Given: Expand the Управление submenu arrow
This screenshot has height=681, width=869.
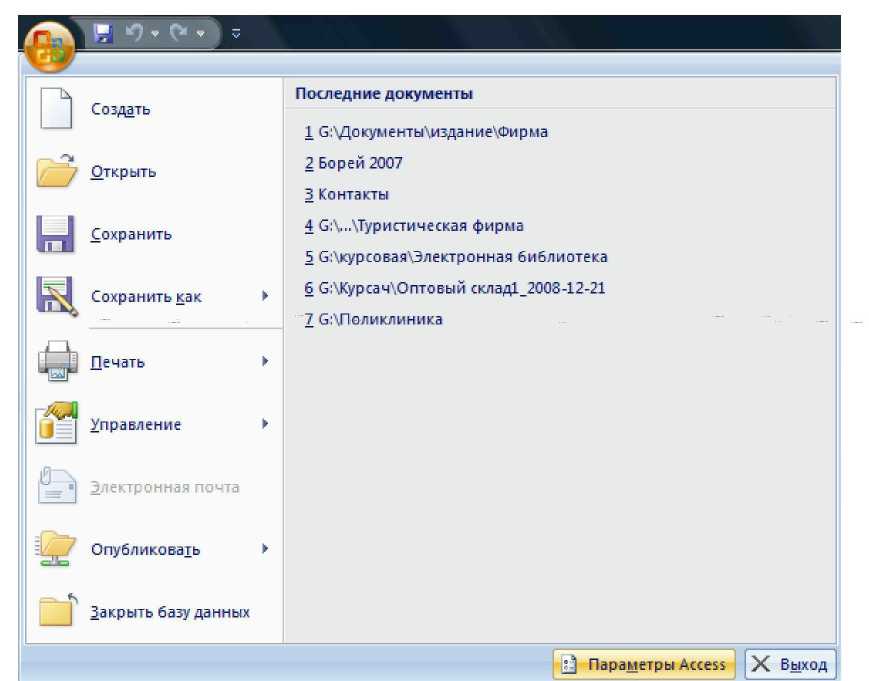Looking at the screenshot, I should pos(265,424).
